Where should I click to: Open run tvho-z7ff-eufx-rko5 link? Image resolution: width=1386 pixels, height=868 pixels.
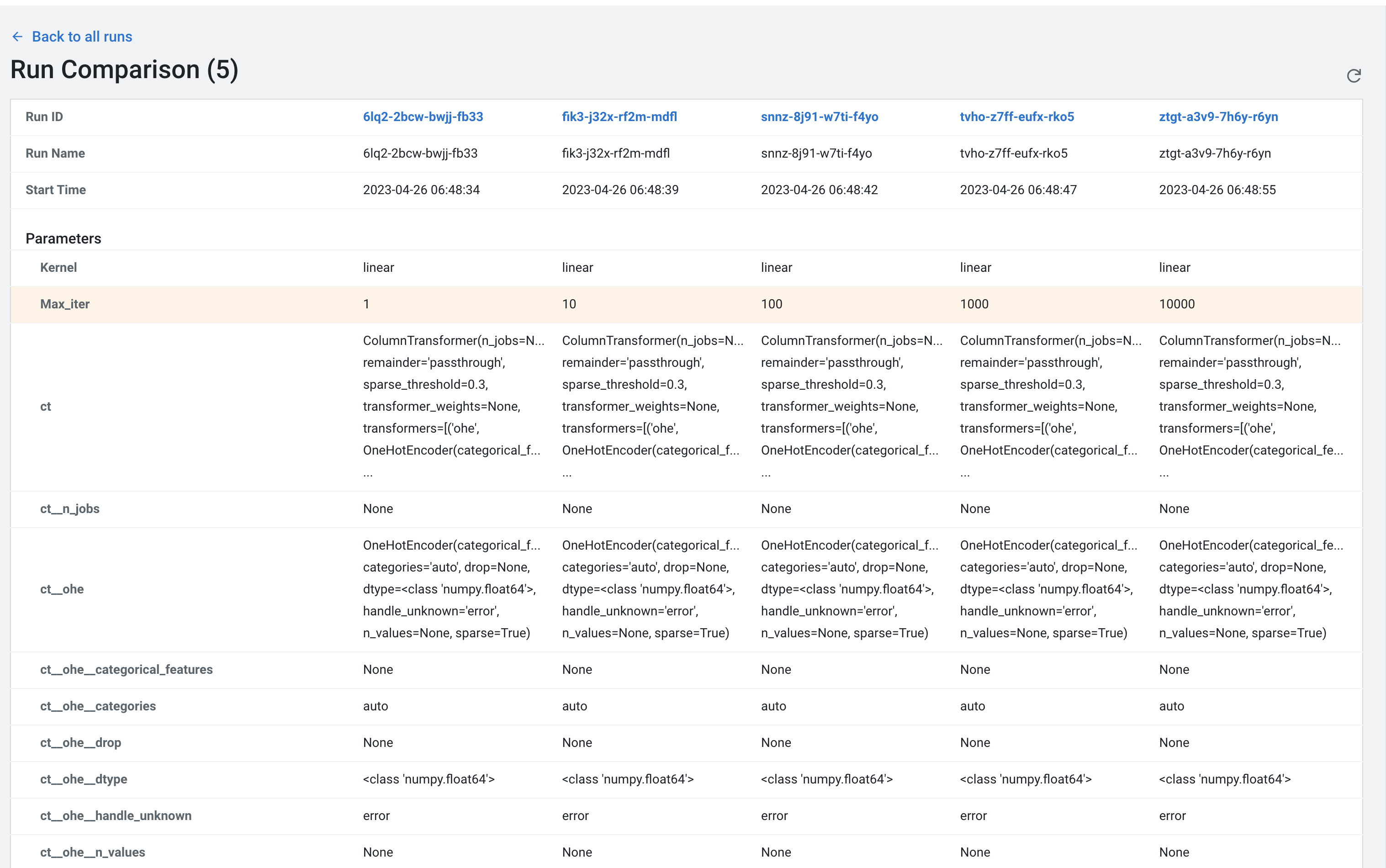[x=1016, y=116]
